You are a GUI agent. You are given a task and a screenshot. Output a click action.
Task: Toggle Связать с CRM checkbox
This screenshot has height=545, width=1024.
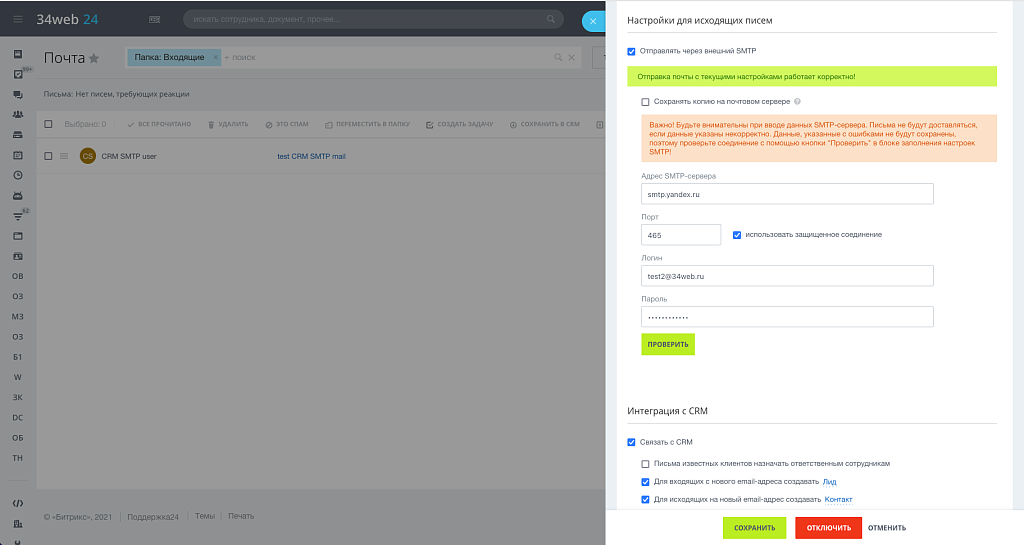click(631, 442)
